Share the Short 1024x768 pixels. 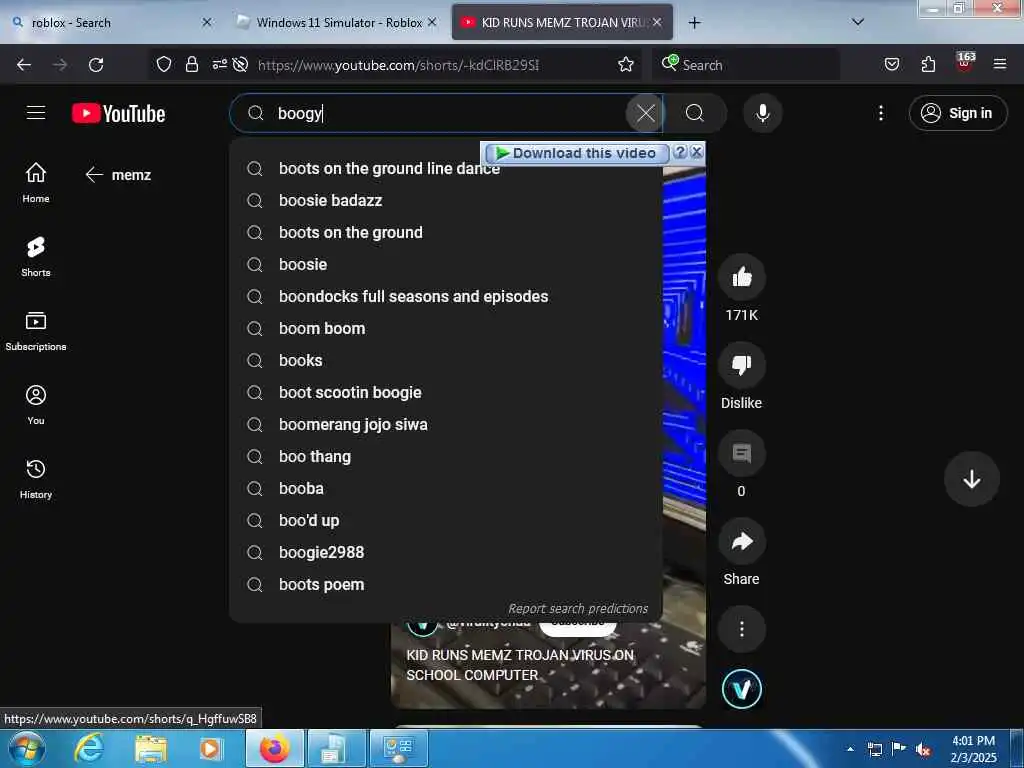pos(741,541)
